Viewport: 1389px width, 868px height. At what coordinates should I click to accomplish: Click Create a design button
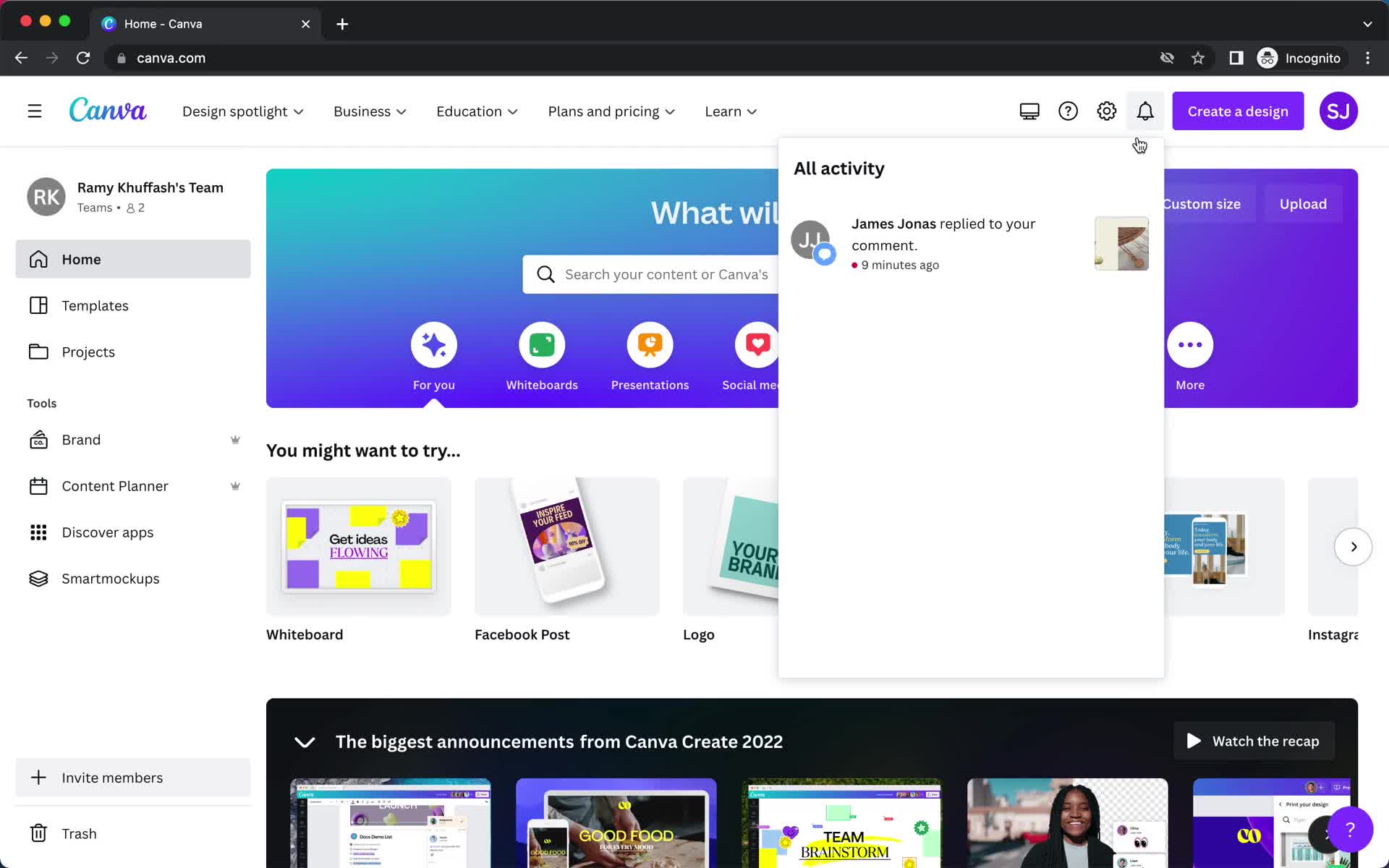tap(1238, 111)
